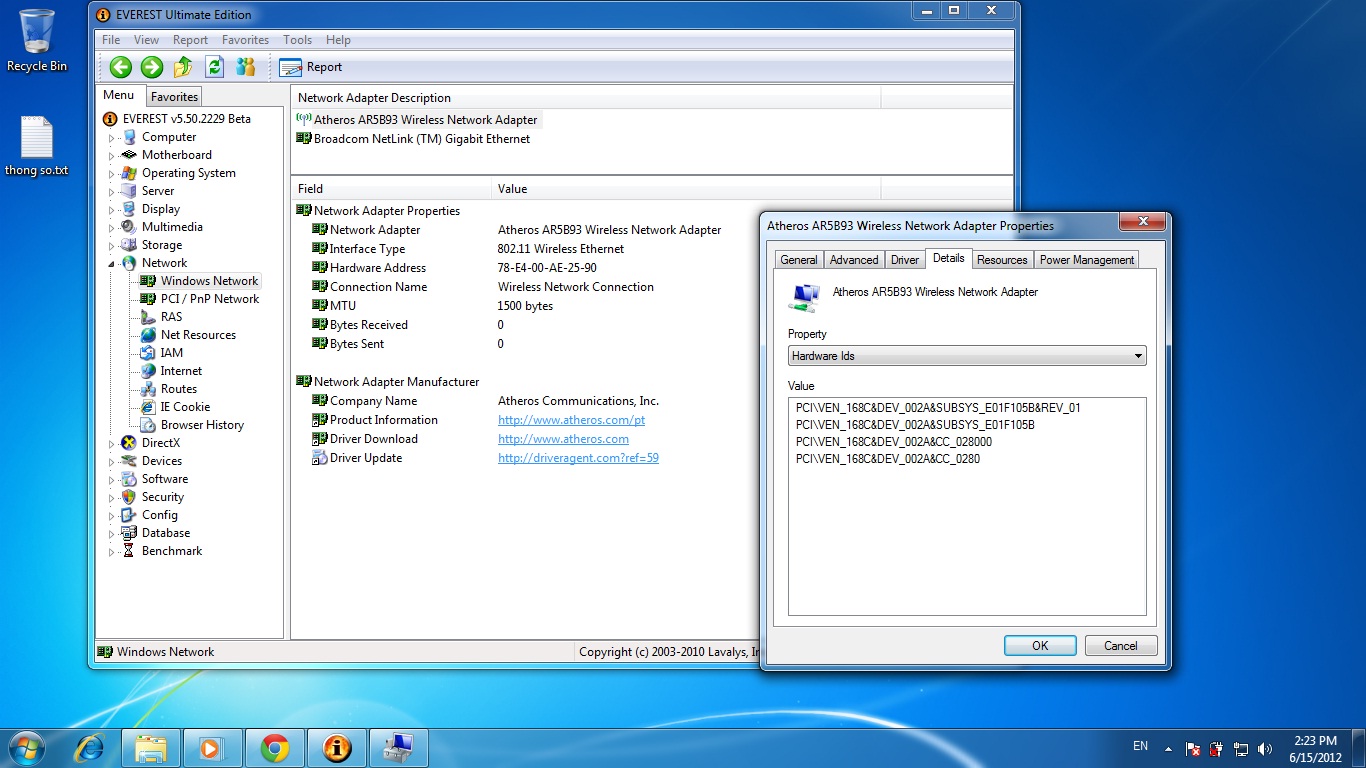Select the Operating System tree icon
Image resolution: width=1366 pixels, height=768 pixels.
129,173
